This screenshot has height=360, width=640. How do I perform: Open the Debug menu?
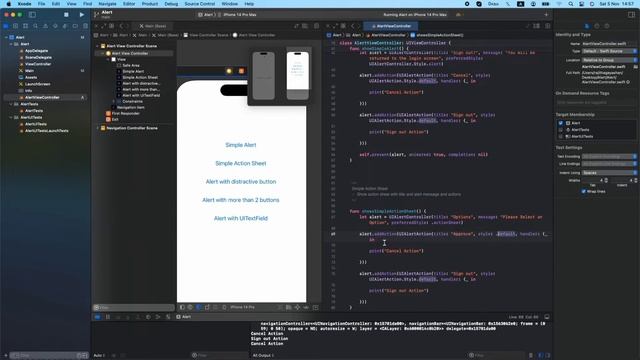point(171,4)
